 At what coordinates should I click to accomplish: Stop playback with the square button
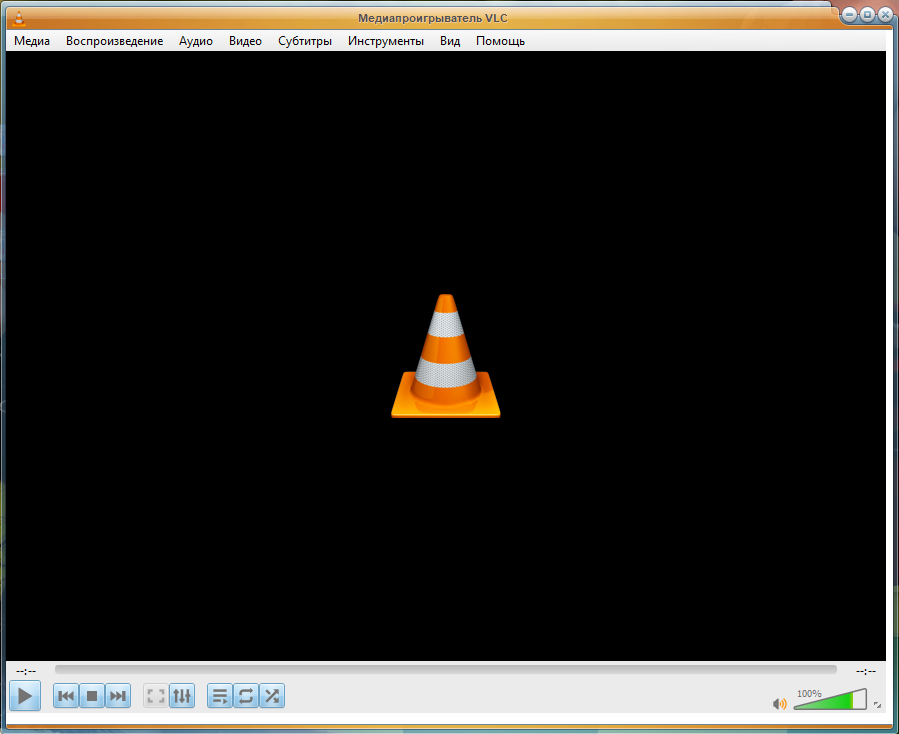pos(92,696)
